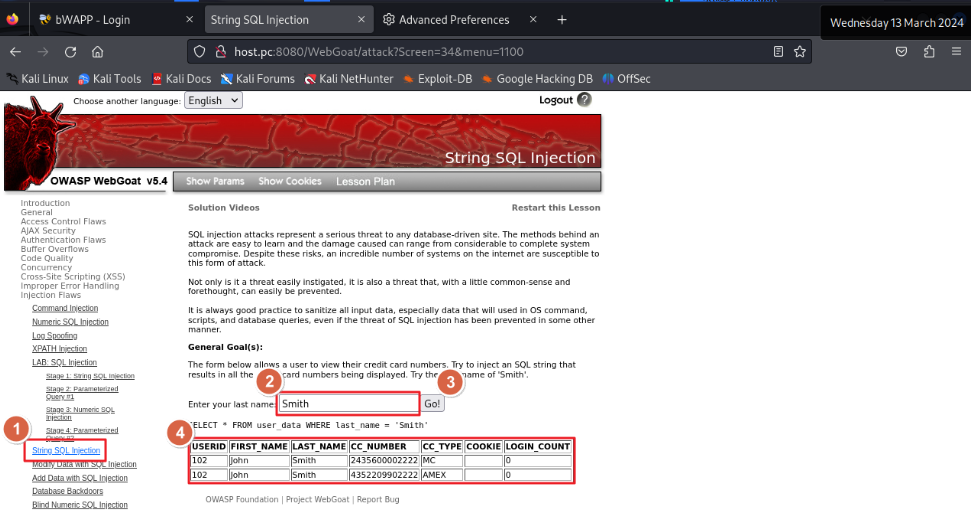Click CC_NUMBER cell 4352209902222
This screenshot has height=513, width=971.
coord(384,475)
